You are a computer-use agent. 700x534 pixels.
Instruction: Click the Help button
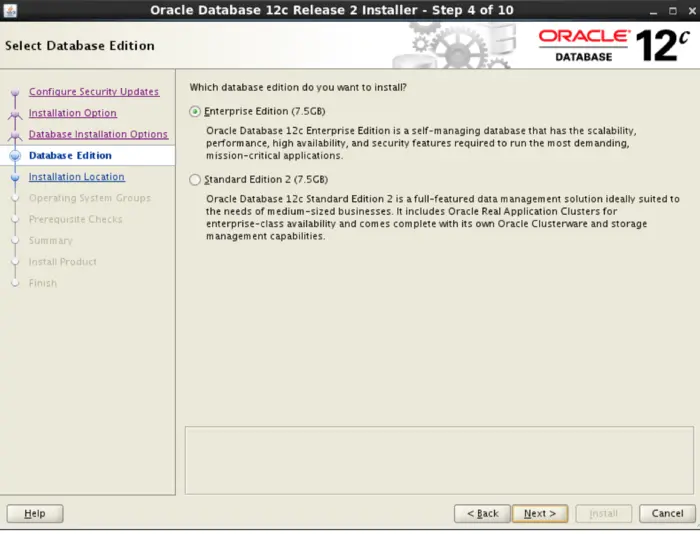click(x=35, y=513)
